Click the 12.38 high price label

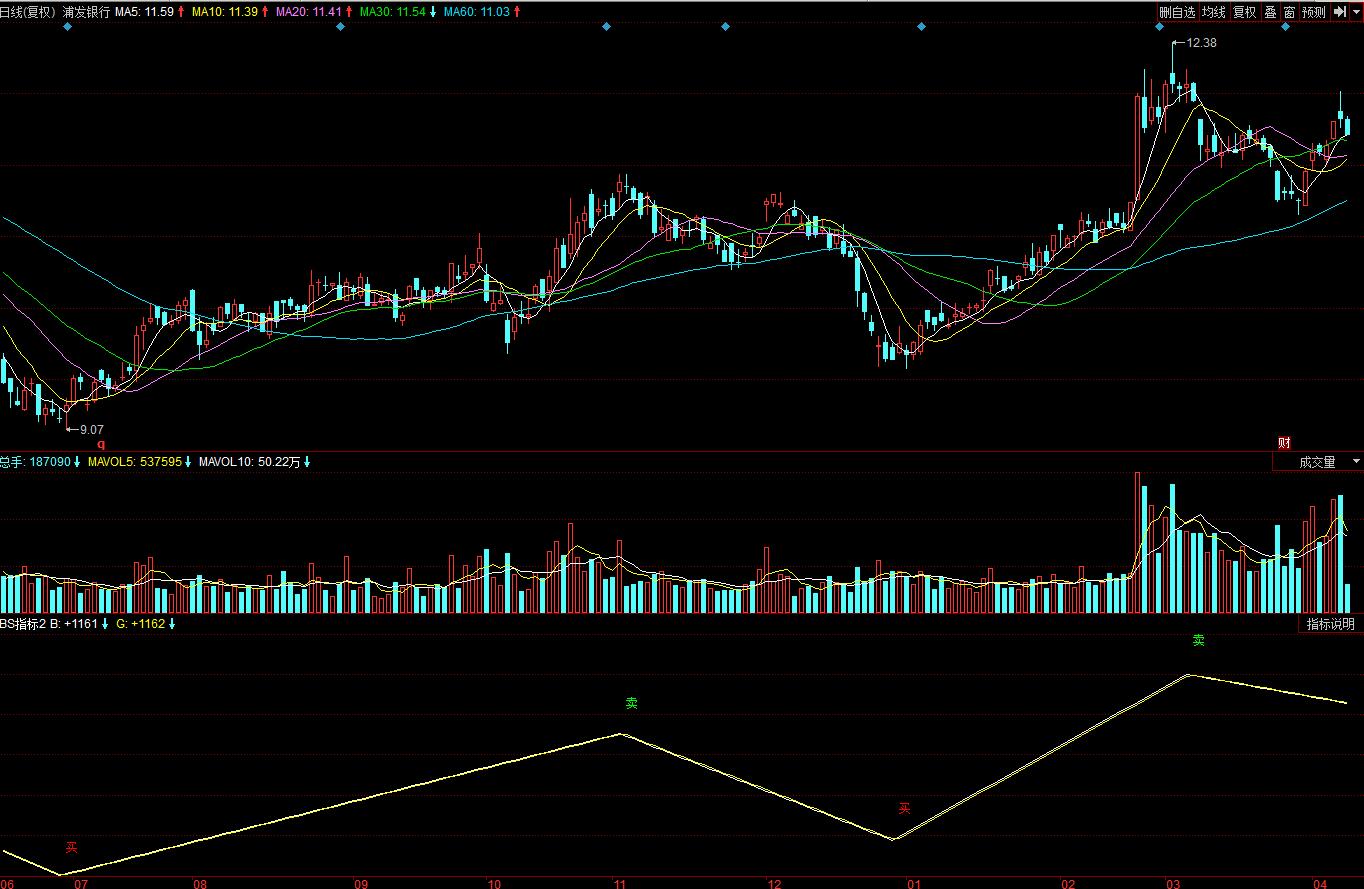(1201, 43)
